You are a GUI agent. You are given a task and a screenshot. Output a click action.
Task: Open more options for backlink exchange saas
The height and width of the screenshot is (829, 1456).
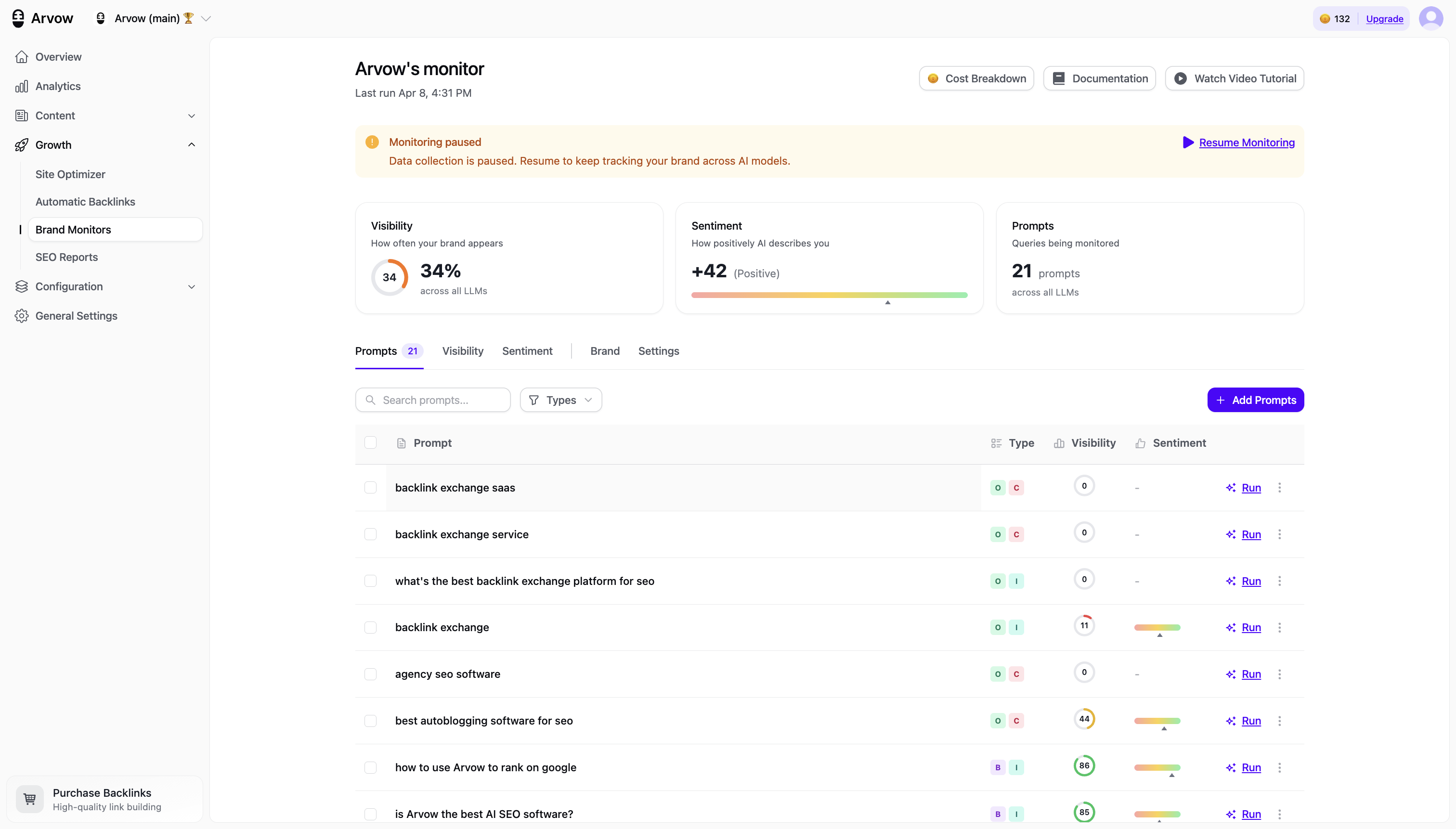click(1279, 488)
